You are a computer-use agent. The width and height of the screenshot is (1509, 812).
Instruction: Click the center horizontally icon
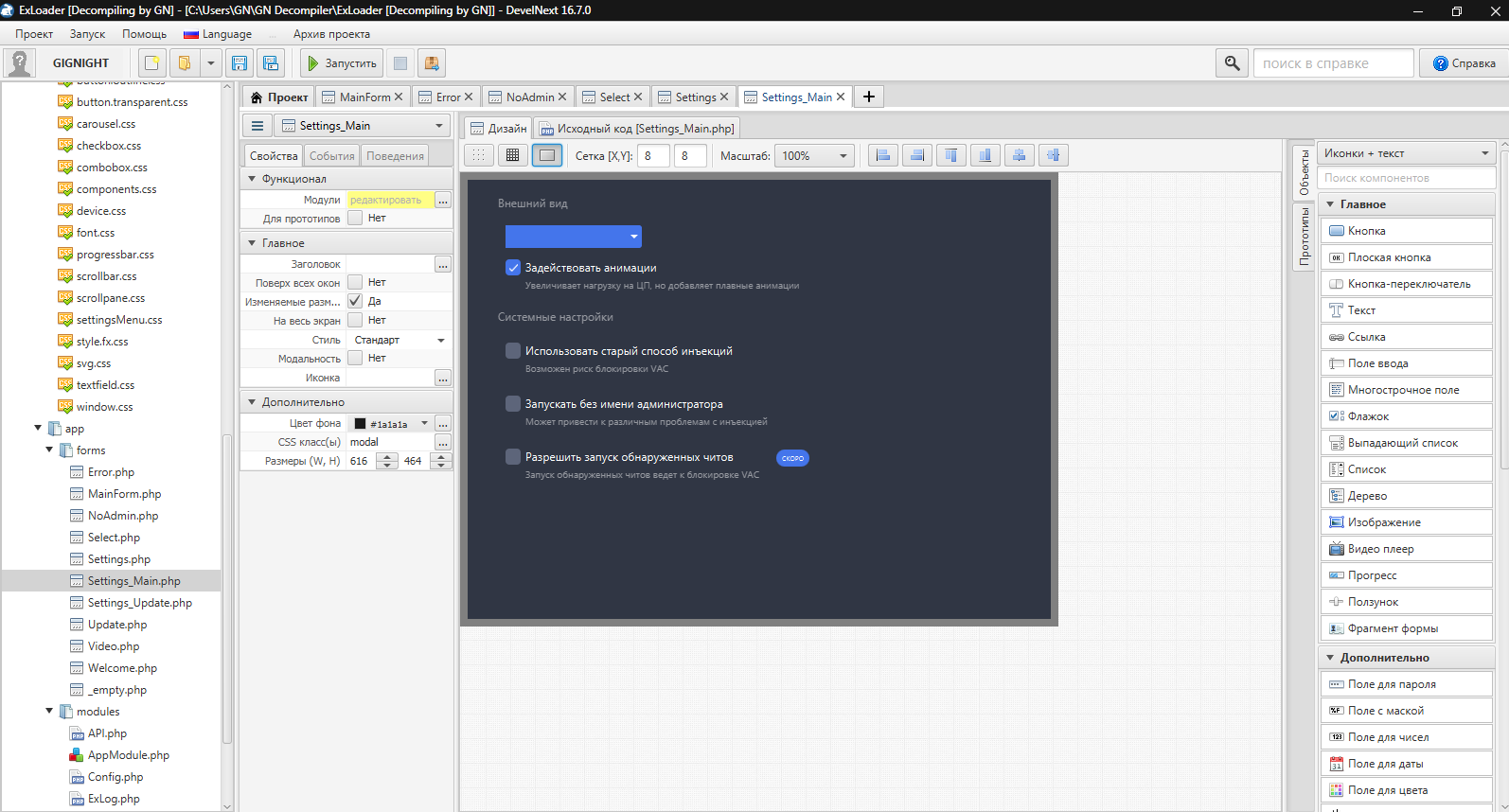(x=1020, y=155)
